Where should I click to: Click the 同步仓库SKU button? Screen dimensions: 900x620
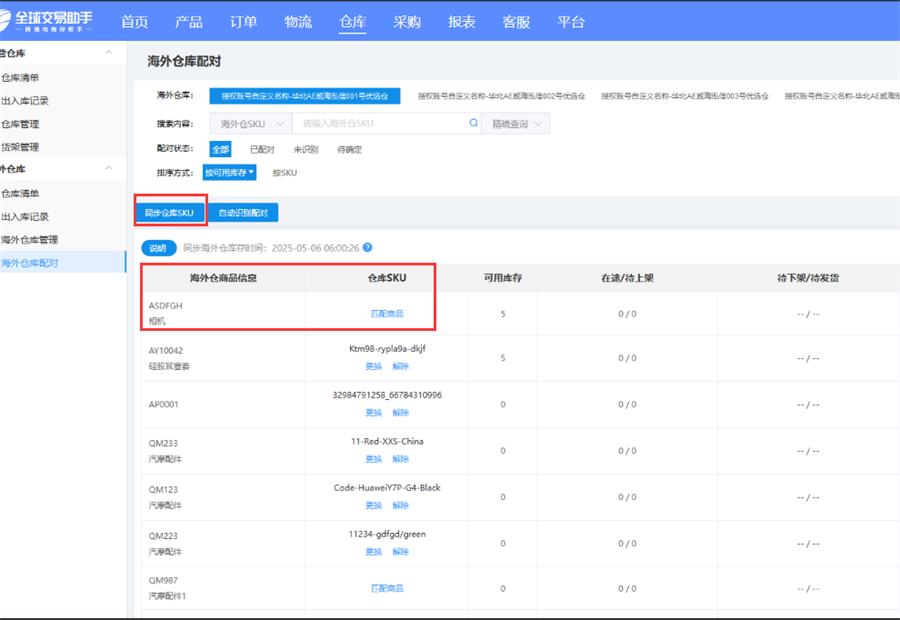click(169, 212)
